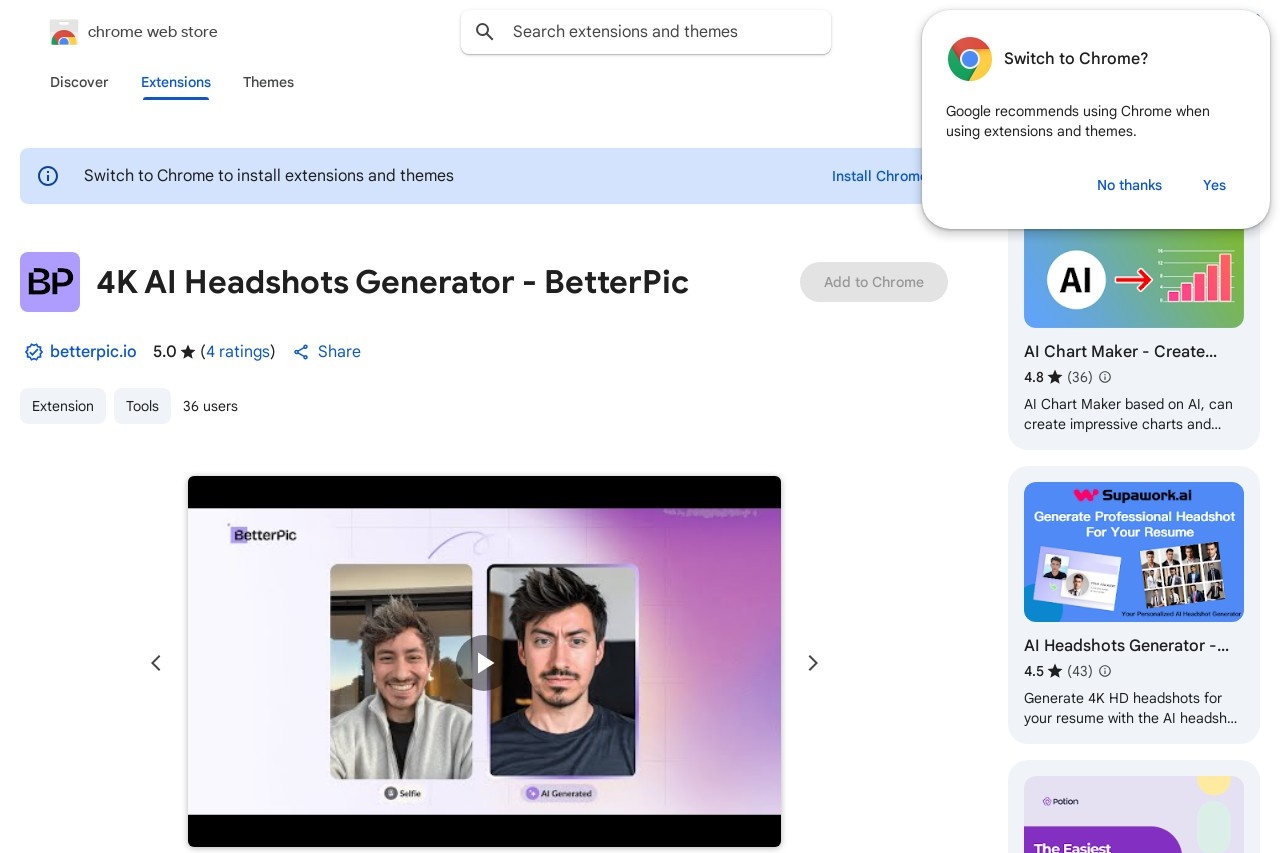The image size is (1280, 853).
Task: Click the Add to Chrome button
Action: [874, 282]
